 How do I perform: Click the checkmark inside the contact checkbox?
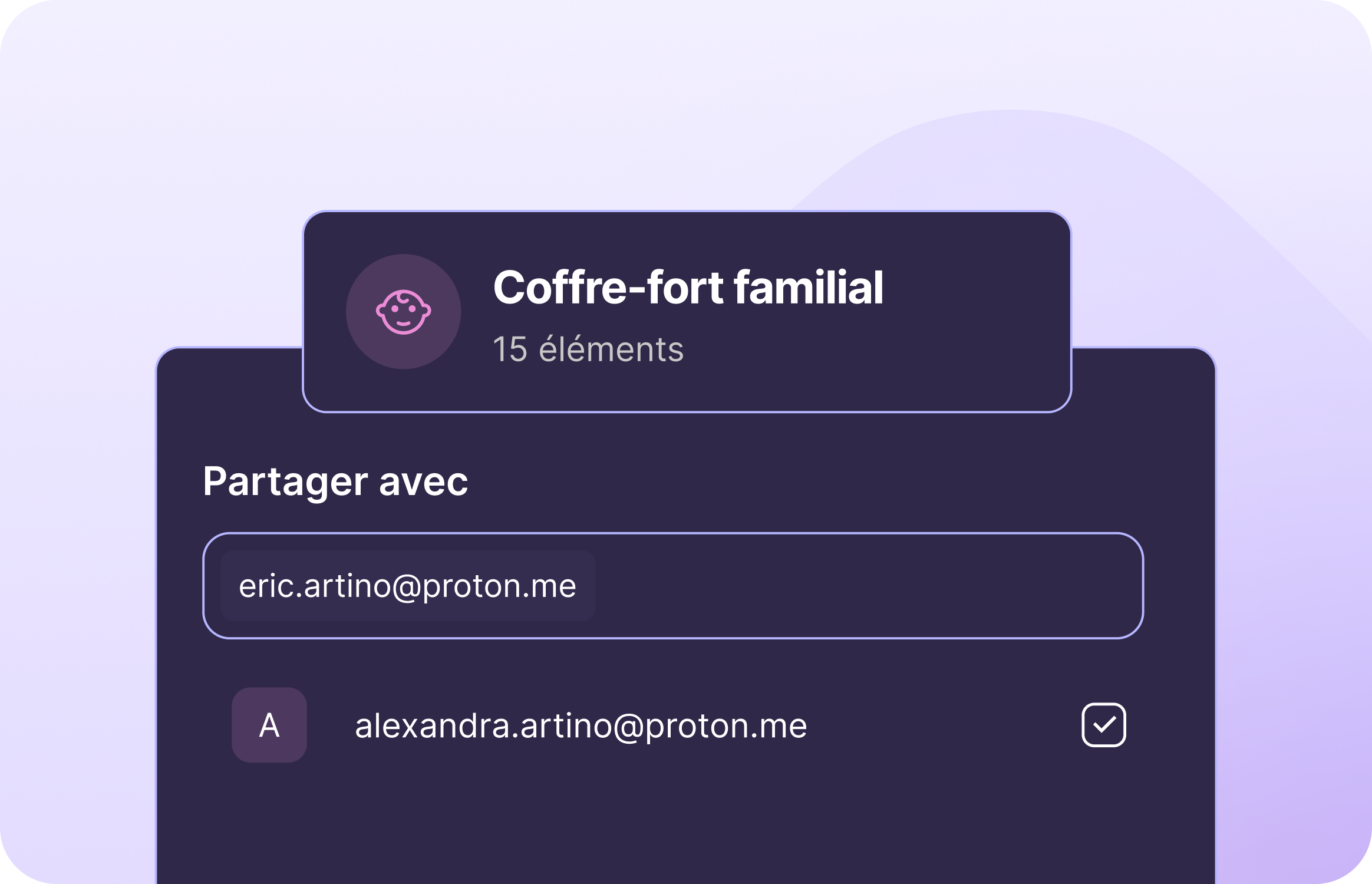pyautogui.click(x=1104, y=724)
